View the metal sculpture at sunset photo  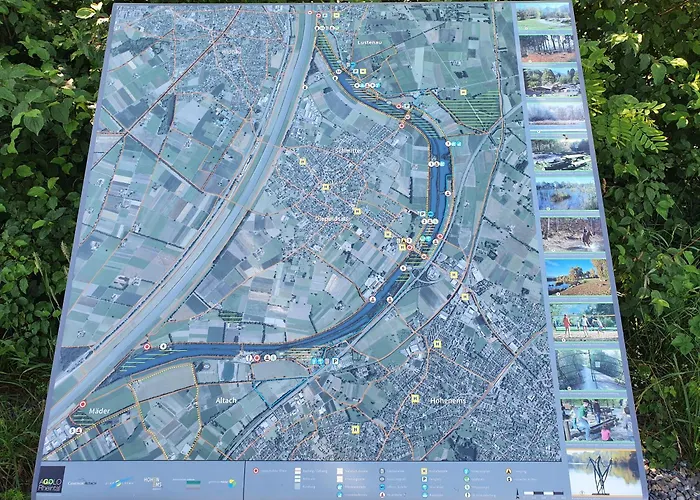click(604, 470)
